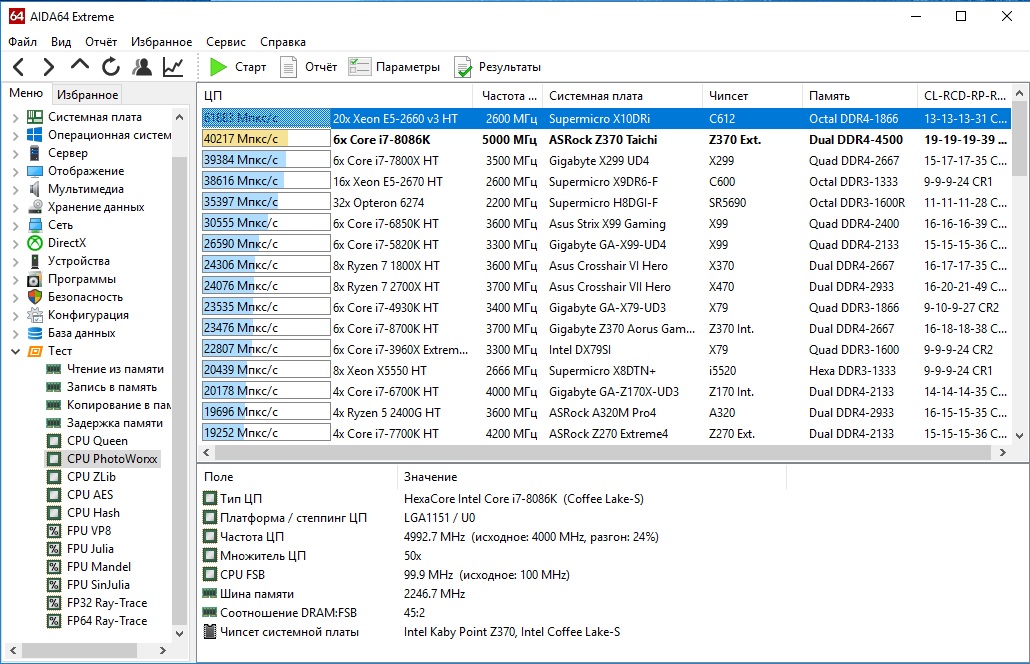Select the Программы icon in the tree

pyautogui.click(x=35, y=279)
